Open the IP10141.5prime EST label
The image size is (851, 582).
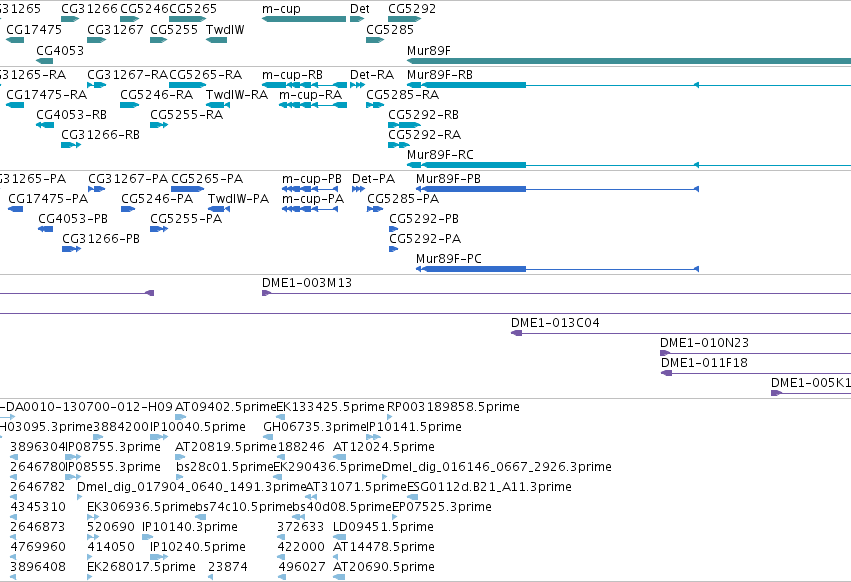[x=415, y=427]
